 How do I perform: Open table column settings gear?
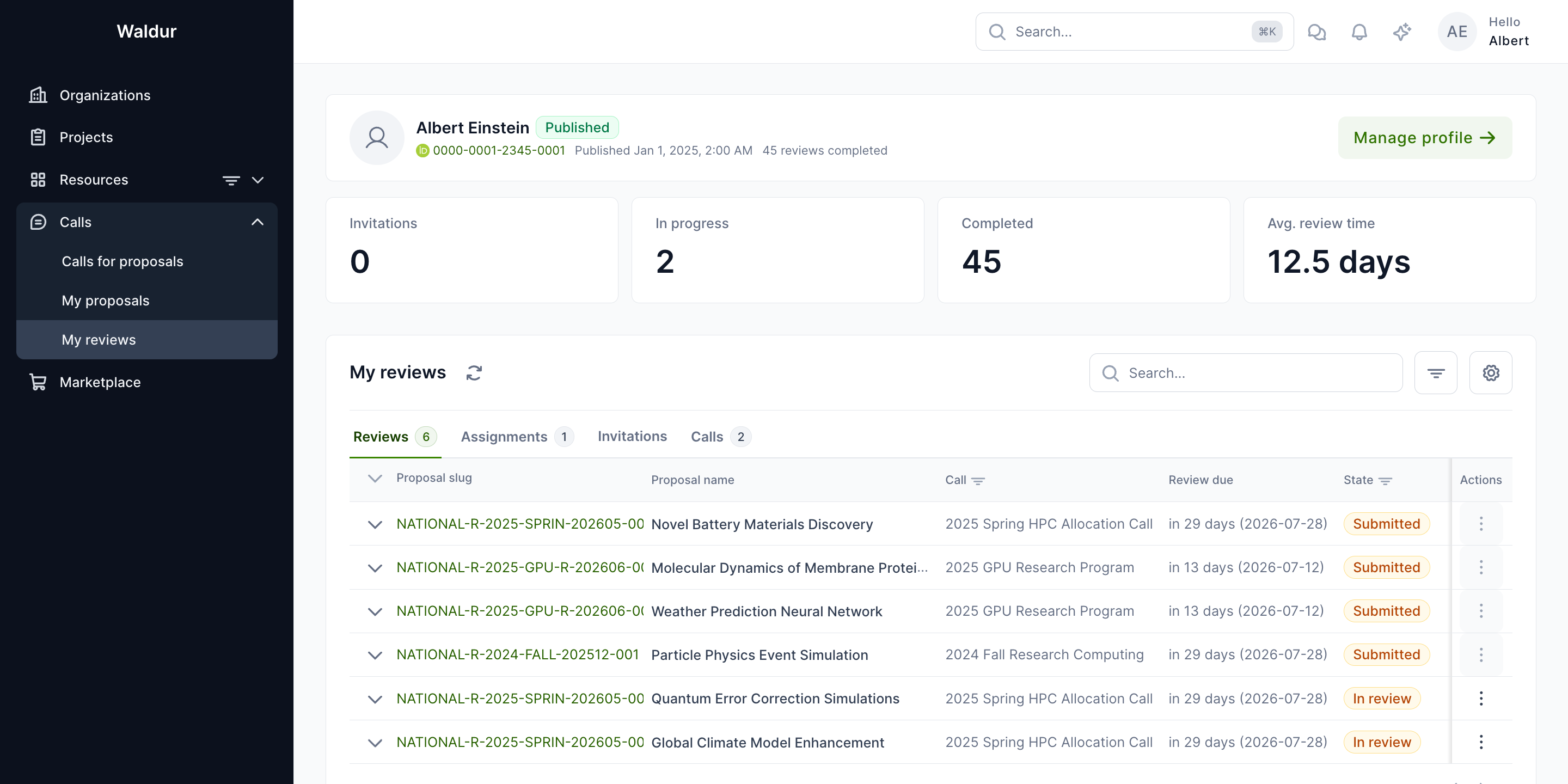(x=1491, y=372)
